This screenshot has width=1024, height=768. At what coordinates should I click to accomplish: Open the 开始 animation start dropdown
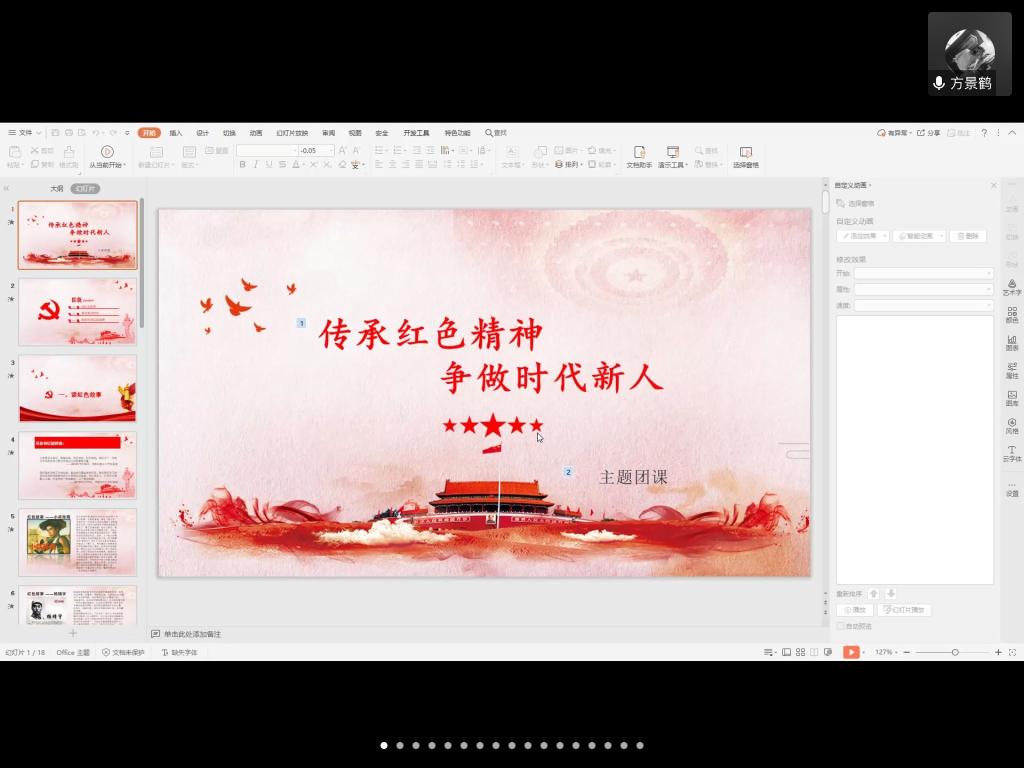click(923, 273)
